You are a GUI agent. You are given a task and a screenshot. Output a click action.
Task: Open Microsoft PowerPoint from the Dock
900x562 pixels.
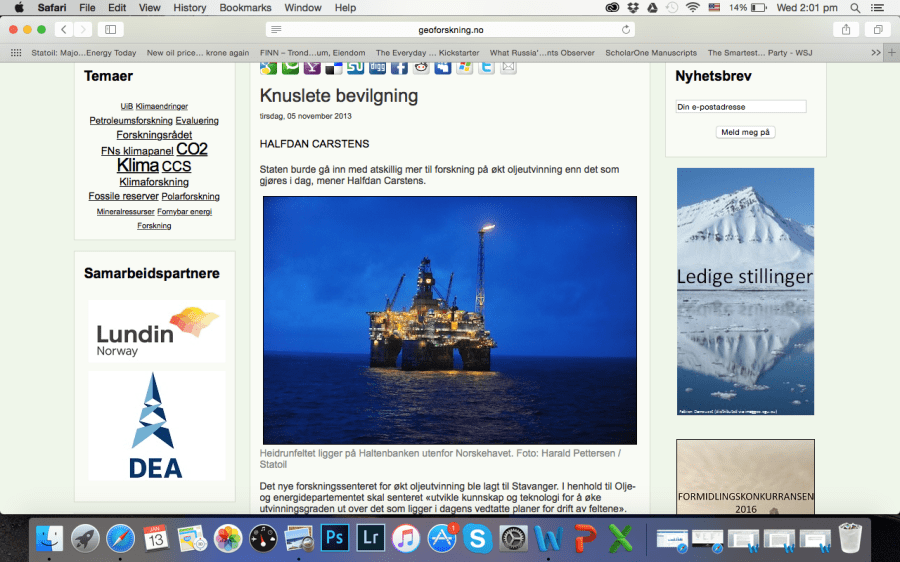(x=584, y=538)
